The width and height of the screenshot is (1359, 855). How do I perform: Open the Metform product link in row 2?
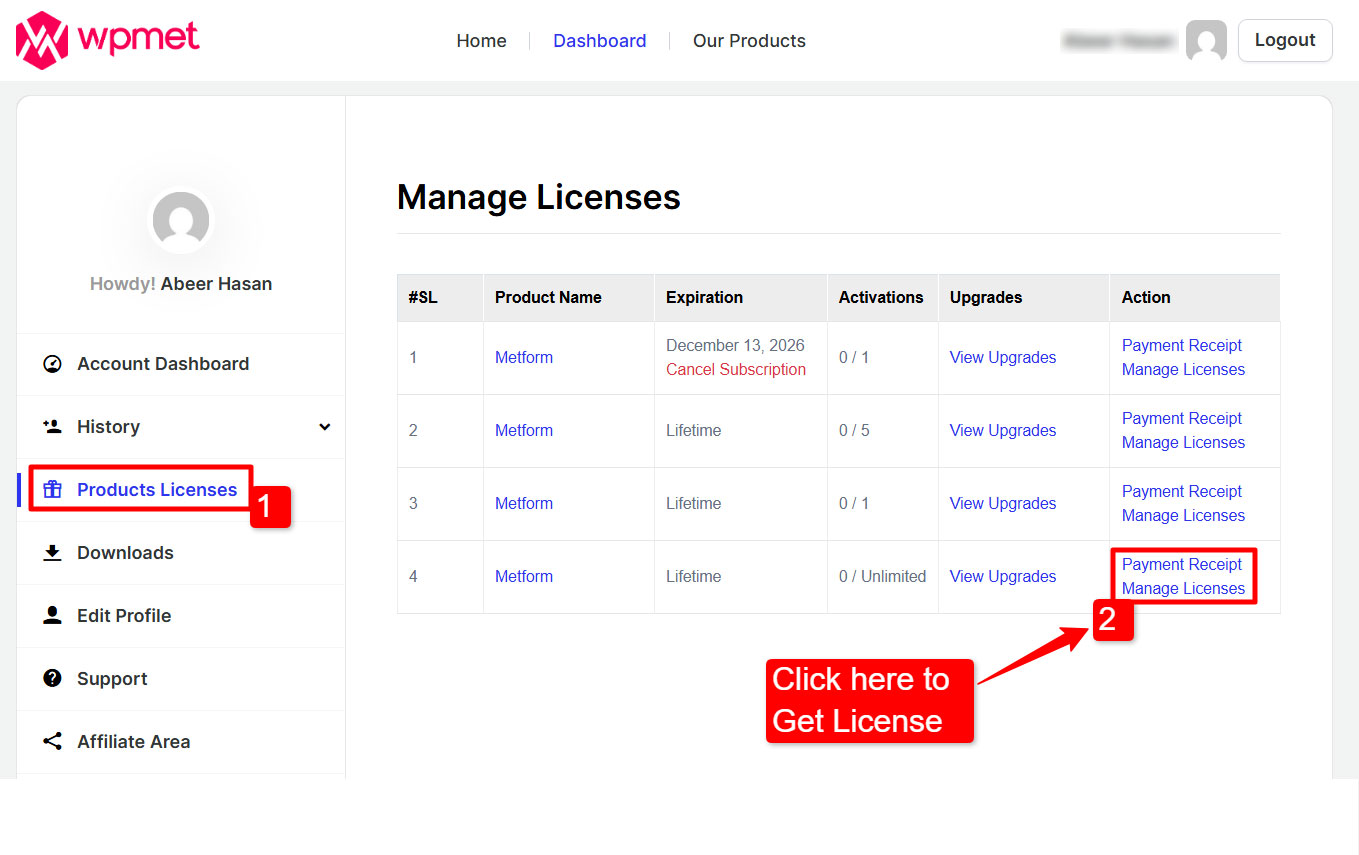coord(523,430)
